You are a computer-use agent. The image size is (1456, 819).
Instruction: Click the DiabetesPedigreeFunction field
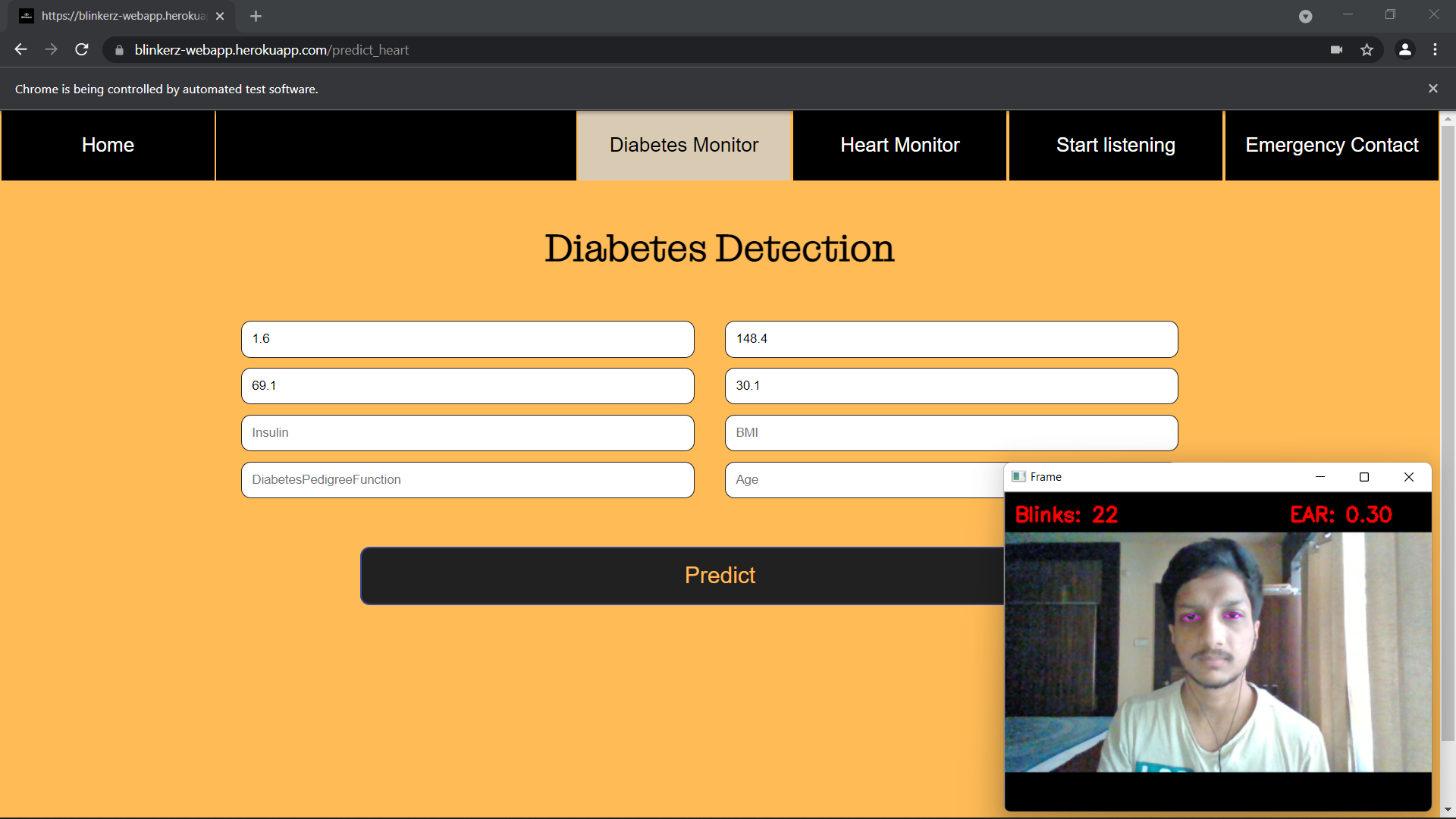(467, 480)
